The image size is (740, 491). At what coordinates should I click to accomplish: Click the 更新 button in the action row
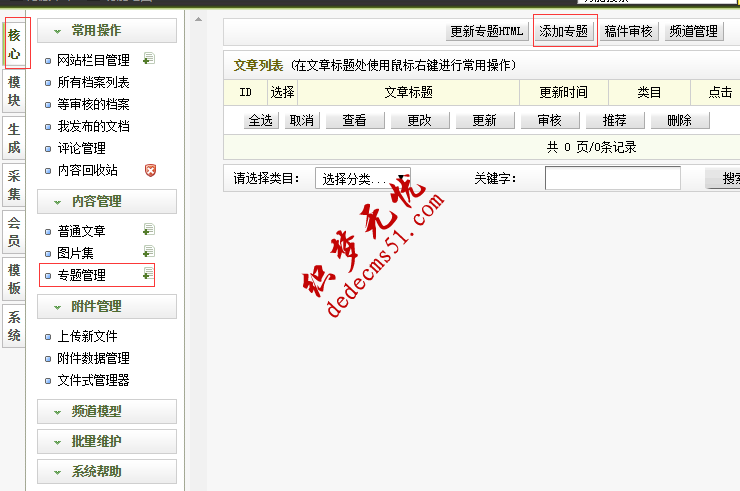coord(485,120)
